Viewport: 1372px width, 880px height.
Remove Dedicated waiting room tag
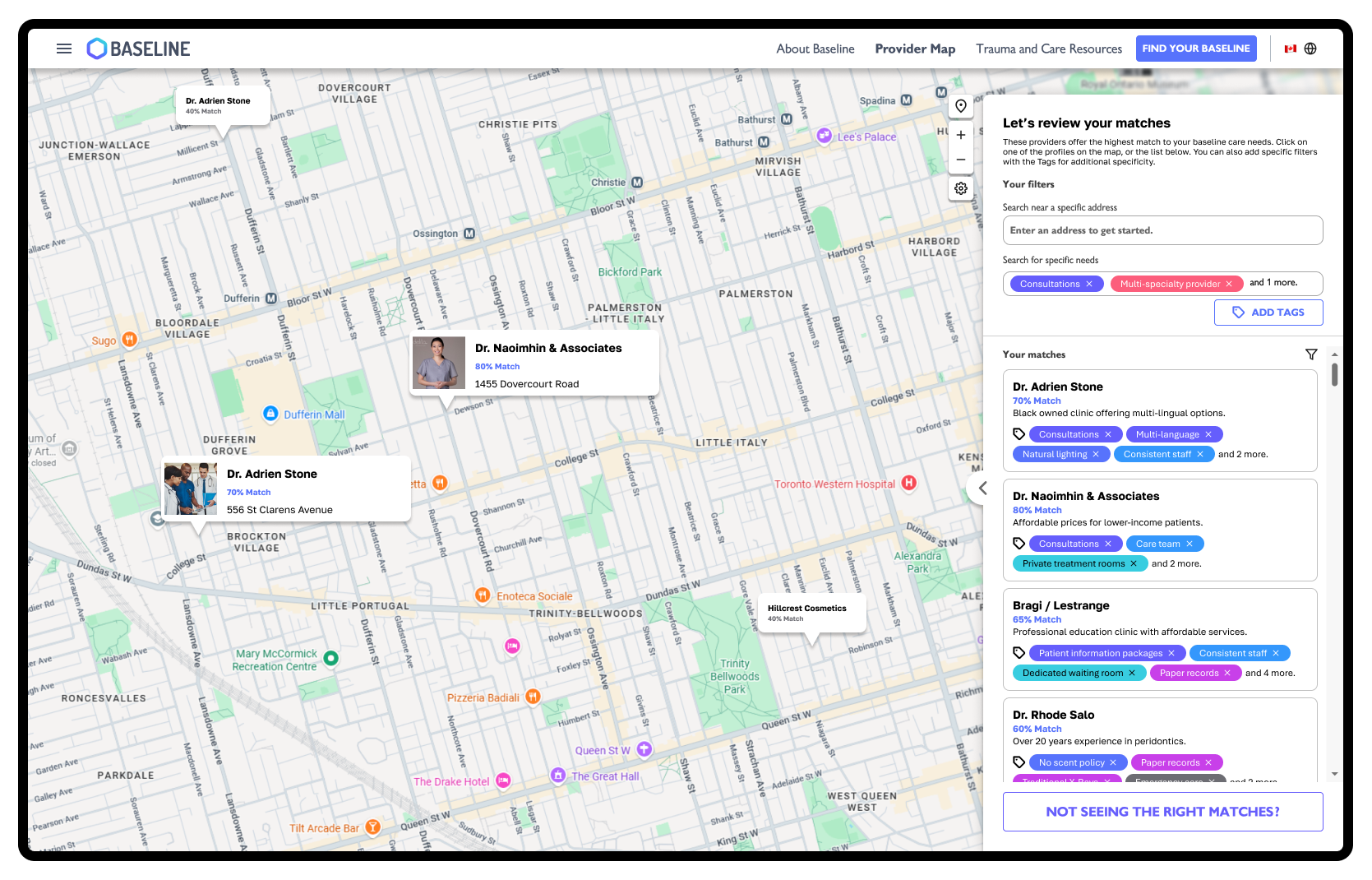[1132, 673]
